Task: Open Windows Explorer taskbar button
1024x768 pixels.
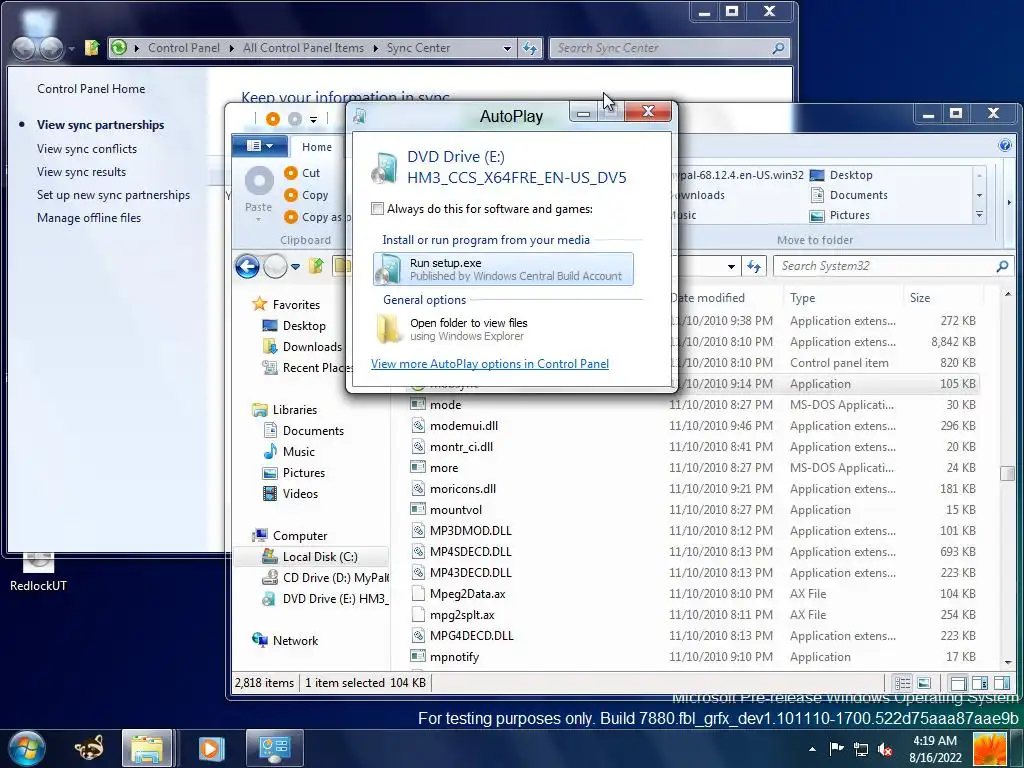Action: (147, 748)
